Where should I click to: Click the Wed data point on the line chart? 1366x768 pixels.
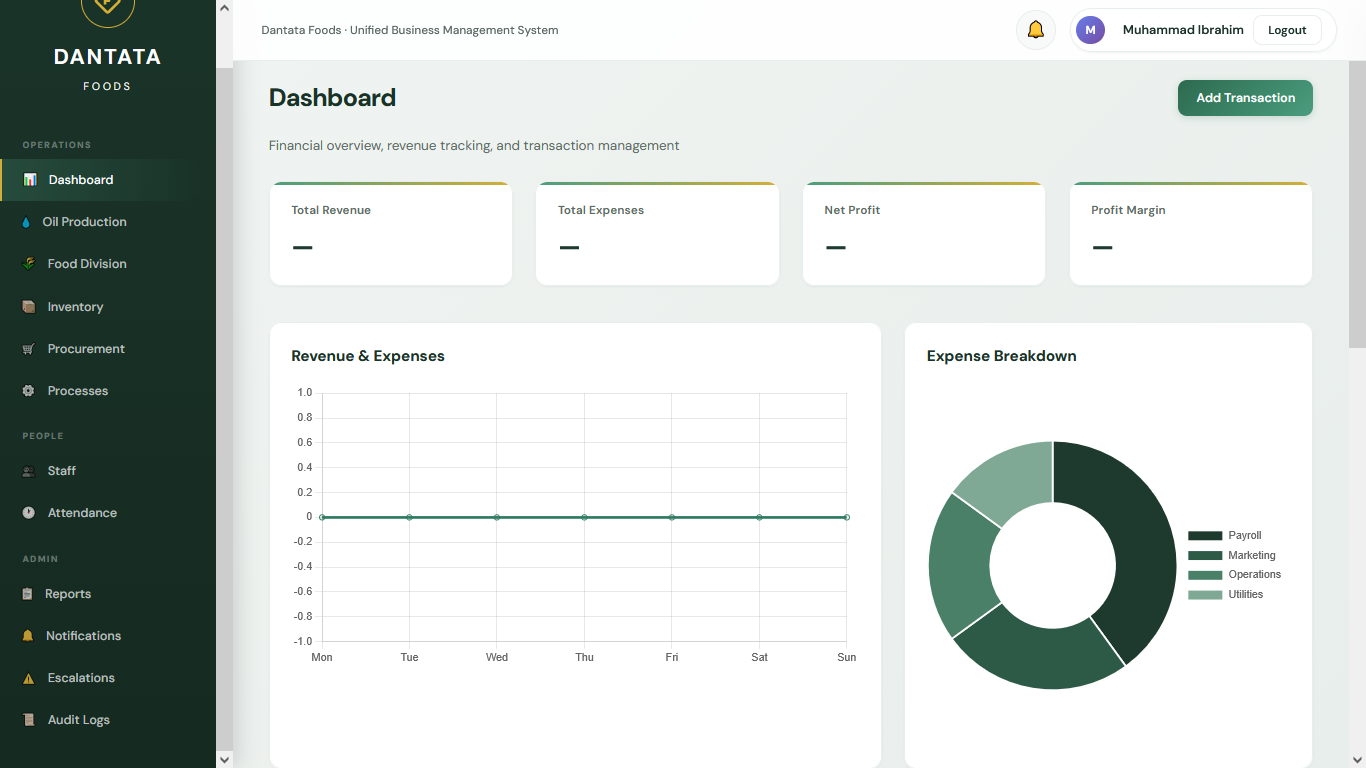(497, 517)
